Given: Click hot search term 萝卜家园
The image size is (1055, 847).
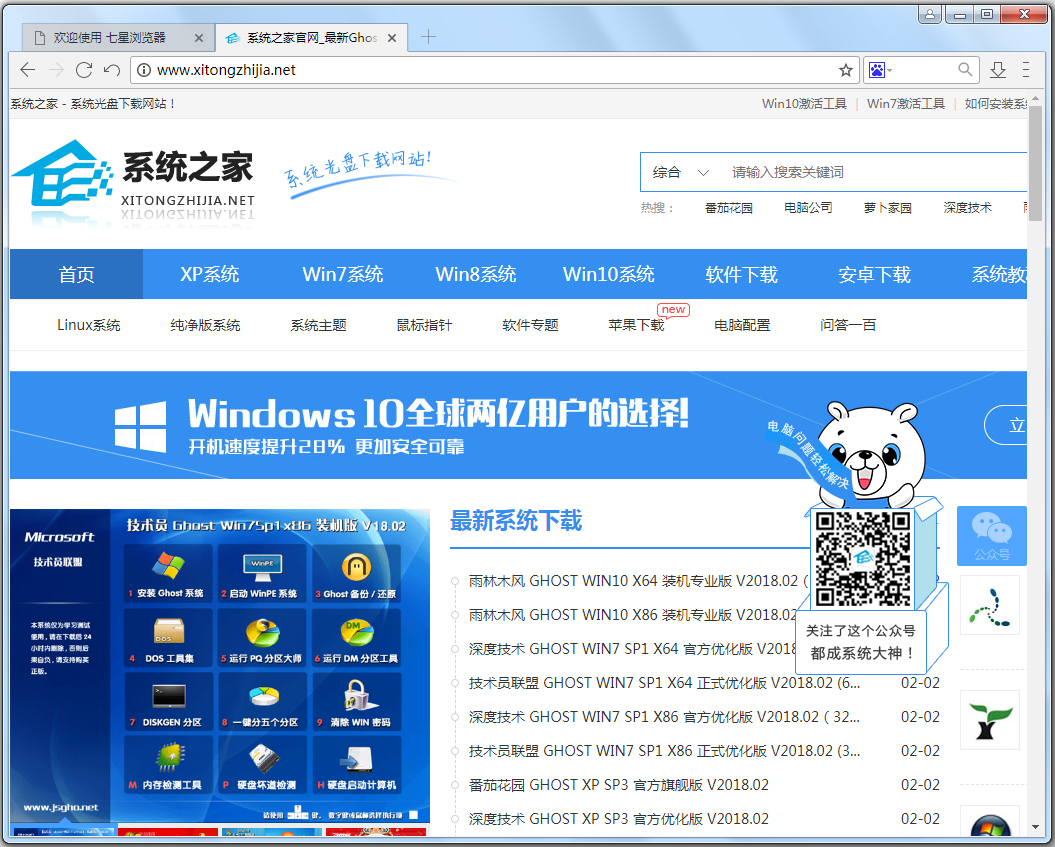Looking at the screenshot, I should click(x=887, y=208).
